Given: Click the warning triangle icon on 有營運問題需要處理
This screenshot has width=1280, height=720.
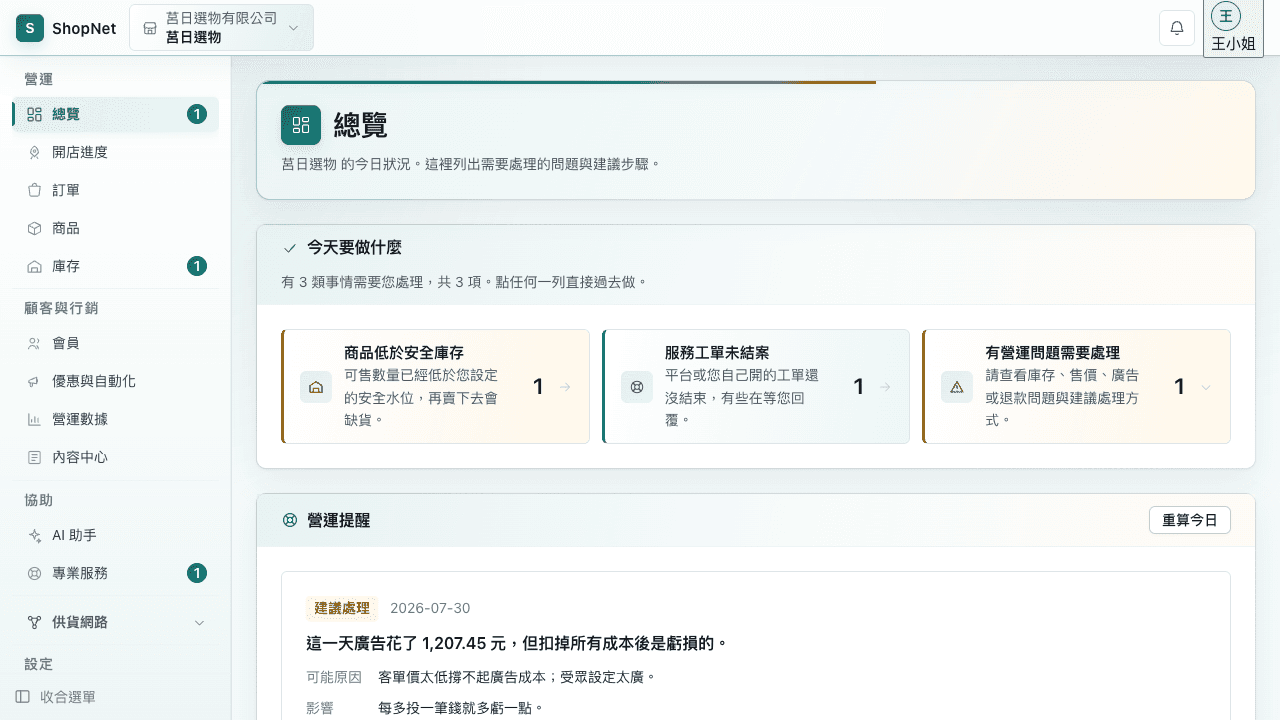Looking at the screenshot, I should click(957, 387).
